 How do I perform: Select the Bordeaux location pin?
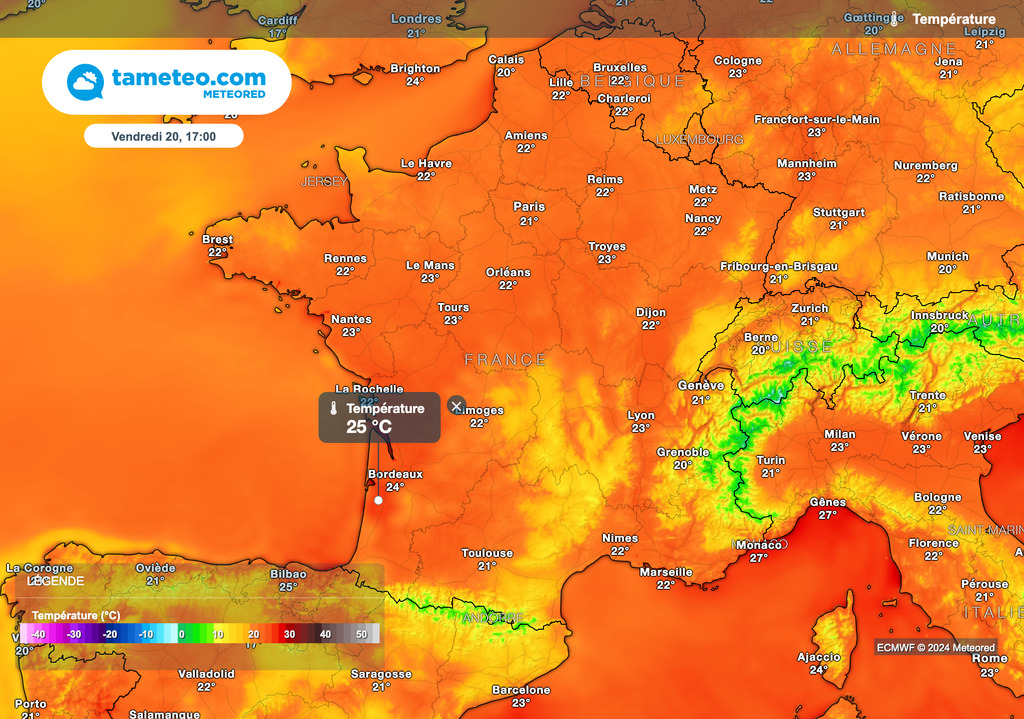pos(379,500)
